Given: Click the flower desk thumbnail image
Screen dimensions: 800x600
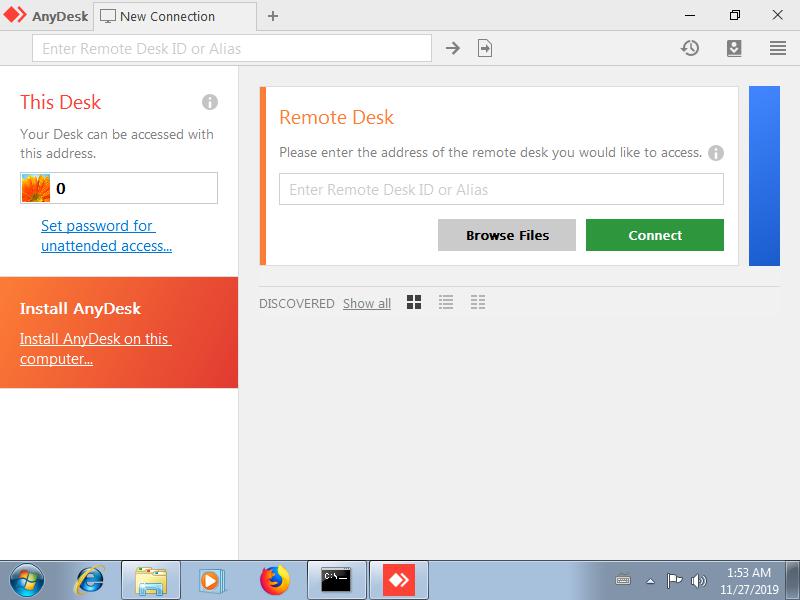Looking at the screenshot, I should pyautogui.click(x=36, y=188).
